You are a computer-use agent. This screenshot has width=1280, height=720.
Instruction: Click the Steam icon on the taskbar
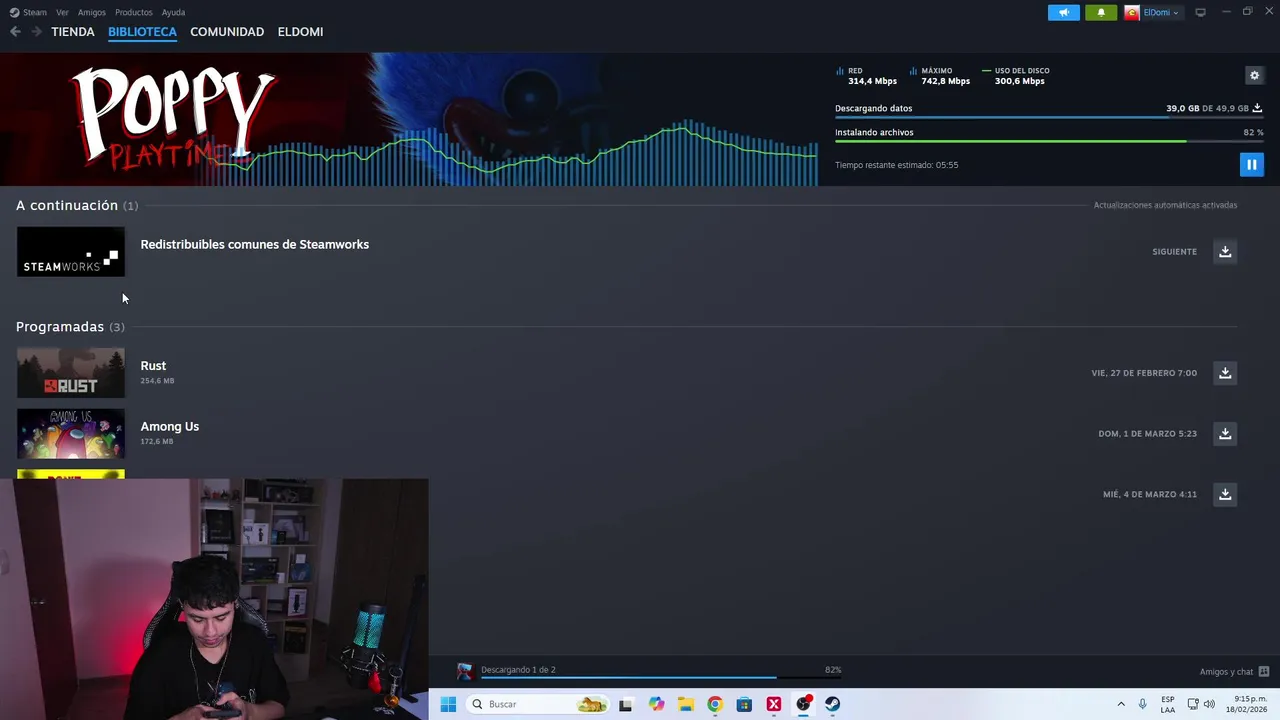[833, 704]
